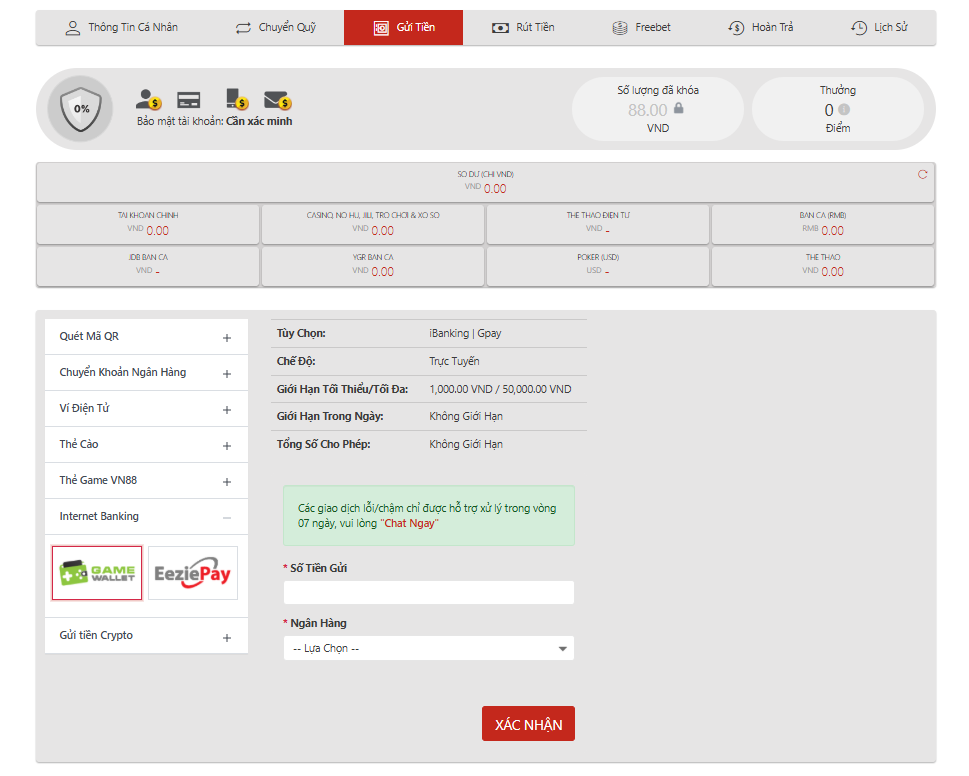The width and height of the screenshot is (969, 776).
Task: Click the rebate icon in Hoàn Trả tab
Action: coord(736,28)
